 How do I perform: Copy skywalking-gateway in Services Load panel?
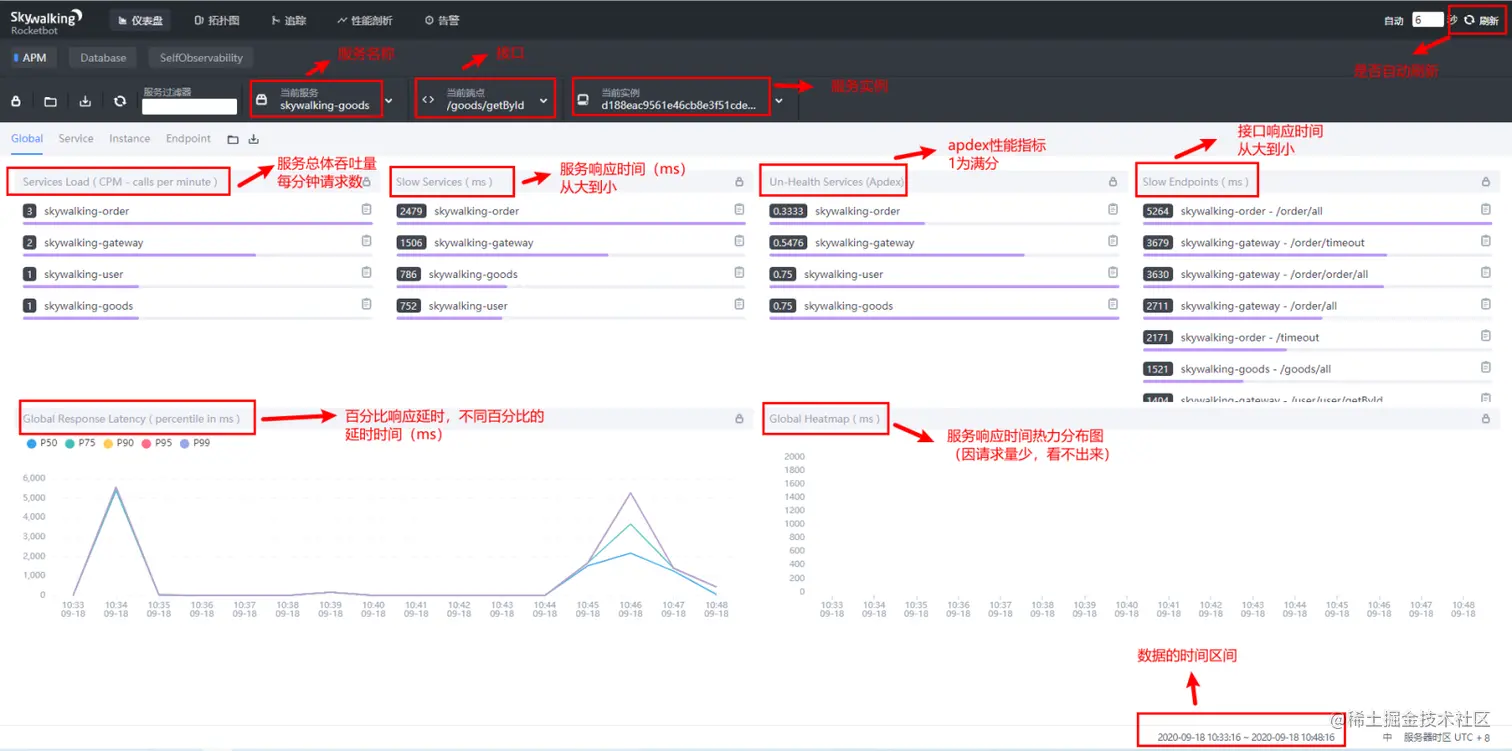pos(366,241)
